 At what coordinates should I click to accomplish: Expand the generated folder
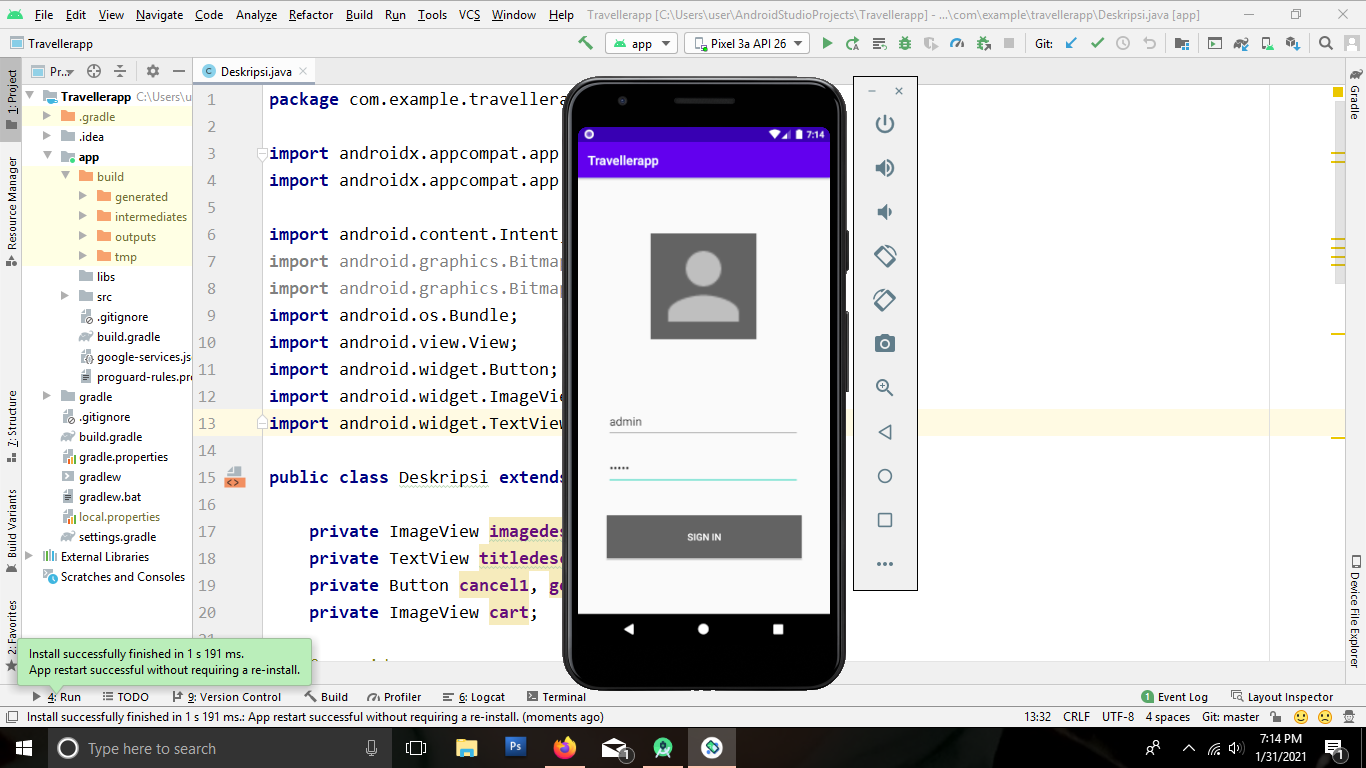click(x=83, y=197)
